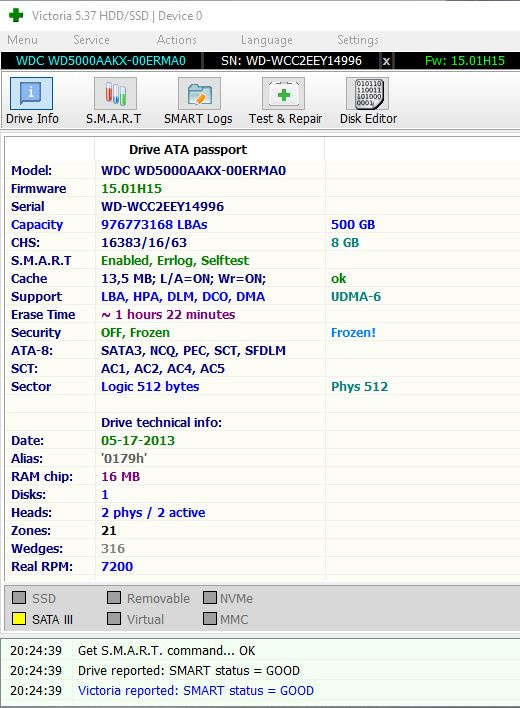
Task: Select the Security value OFF, Frozen
Action: [135, 333]
